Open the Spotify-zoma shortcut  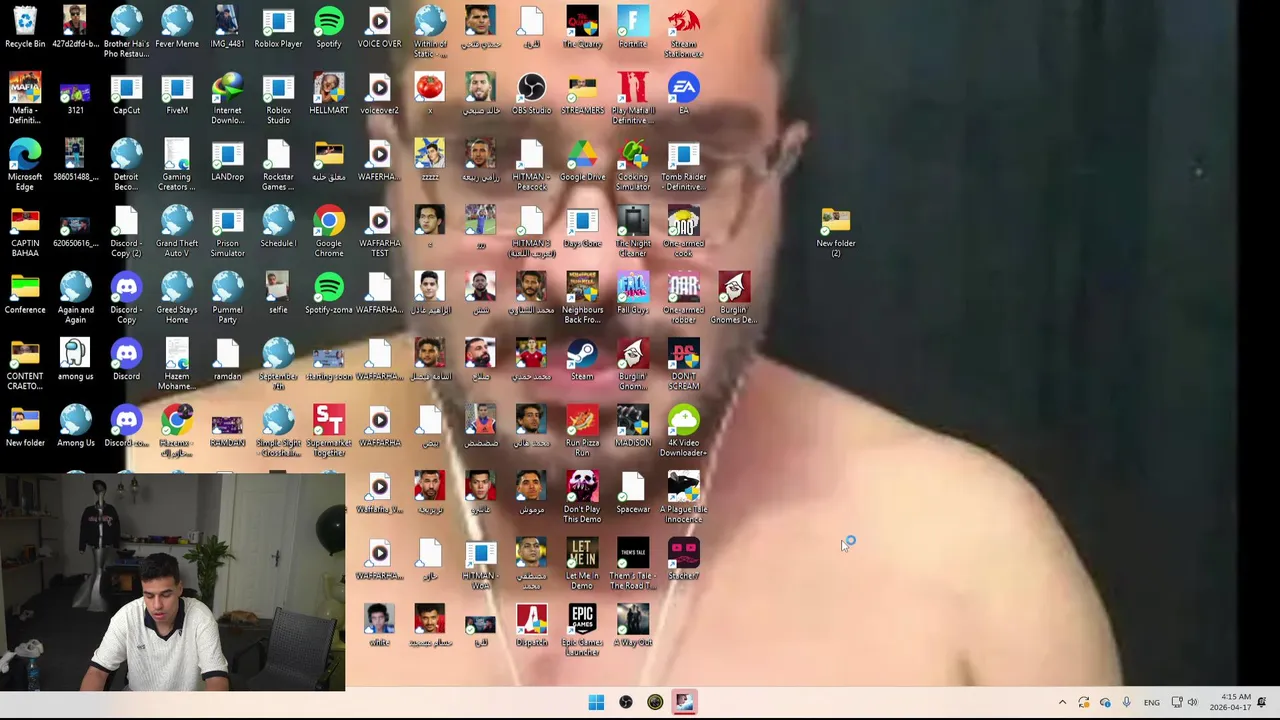coord(328,293)
